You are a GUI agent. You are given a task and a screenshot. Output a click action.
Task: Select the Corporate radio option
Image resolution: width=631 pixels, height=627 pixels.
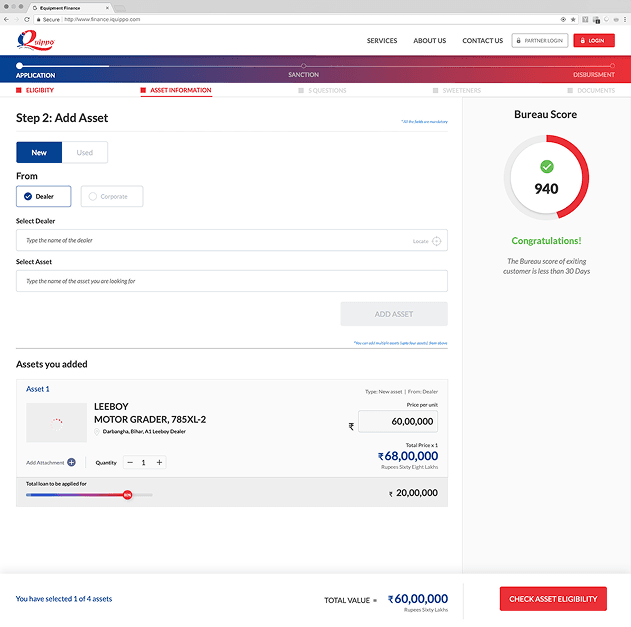coord(112,196)
